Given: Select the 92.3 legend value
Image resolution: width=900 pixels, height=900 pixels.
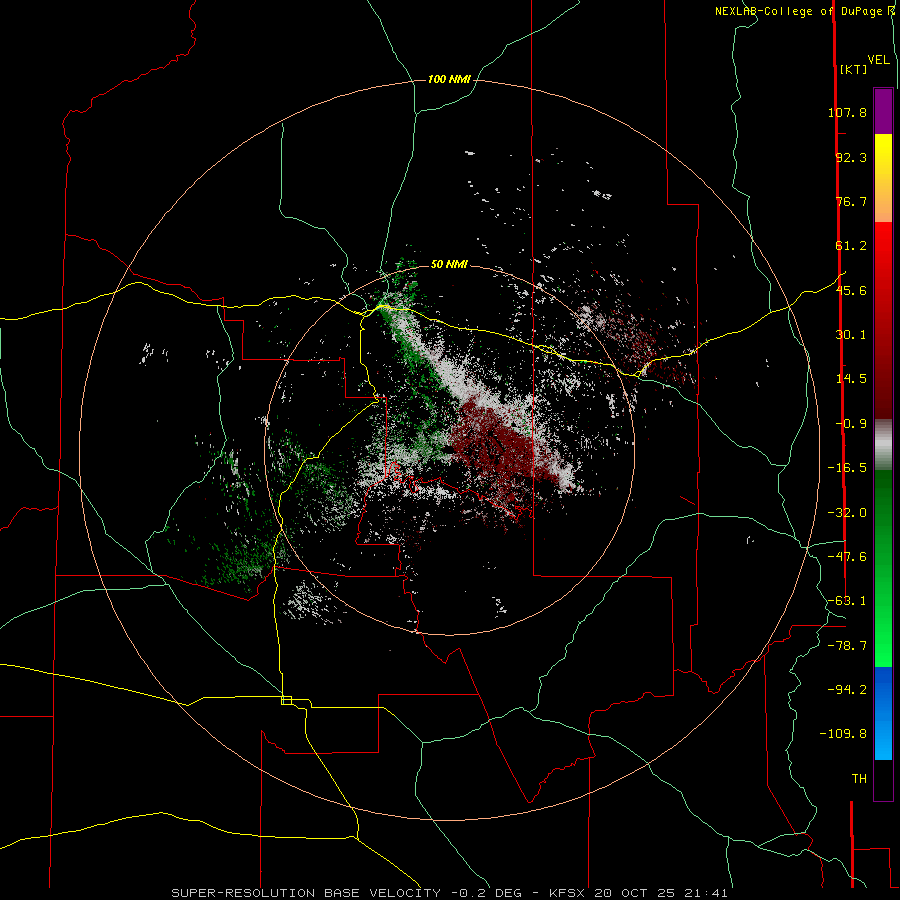Looking at the screenshot, I should [x=851, y=157].
